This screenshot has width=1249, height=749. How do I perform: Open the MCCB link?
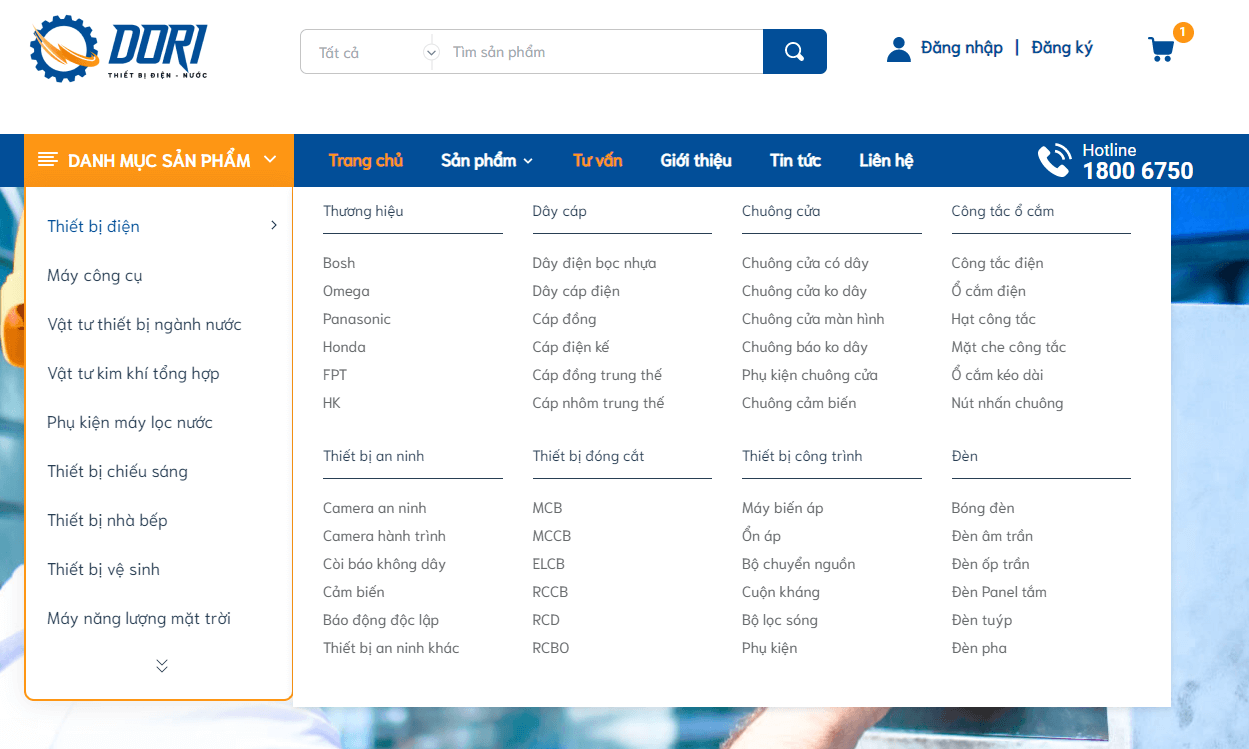[x=552, y=536]
